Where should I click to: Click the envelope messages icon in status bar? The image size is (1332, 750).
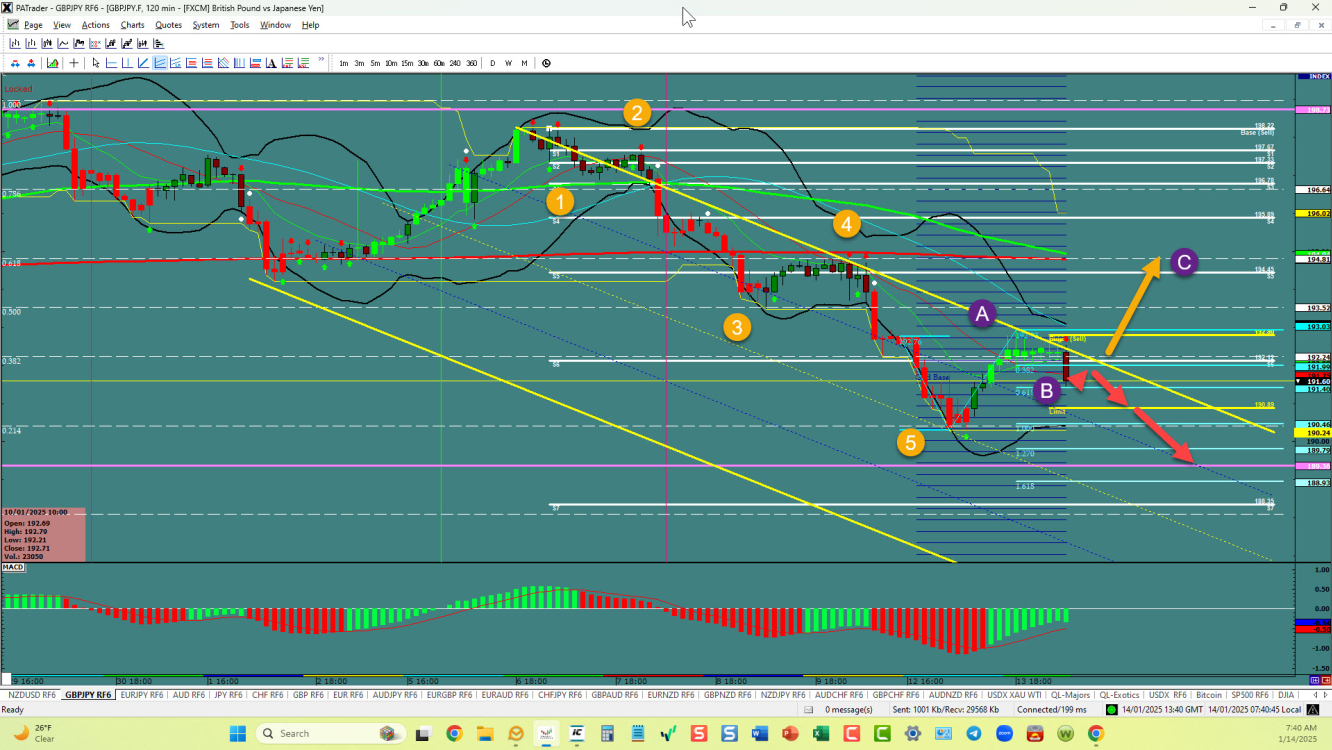point(808,709)
